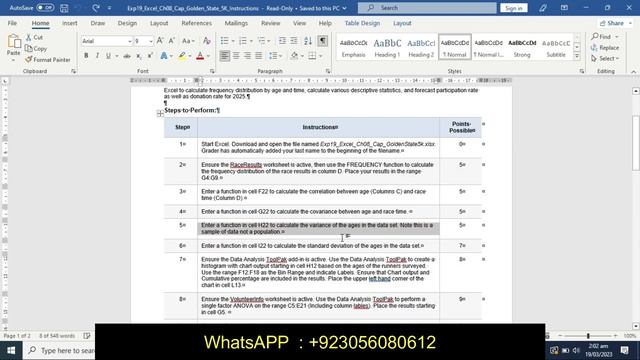The height and width of the screenshot is (360, 640).
Task: Open the Windows Start menu
Action: [11, 350]
